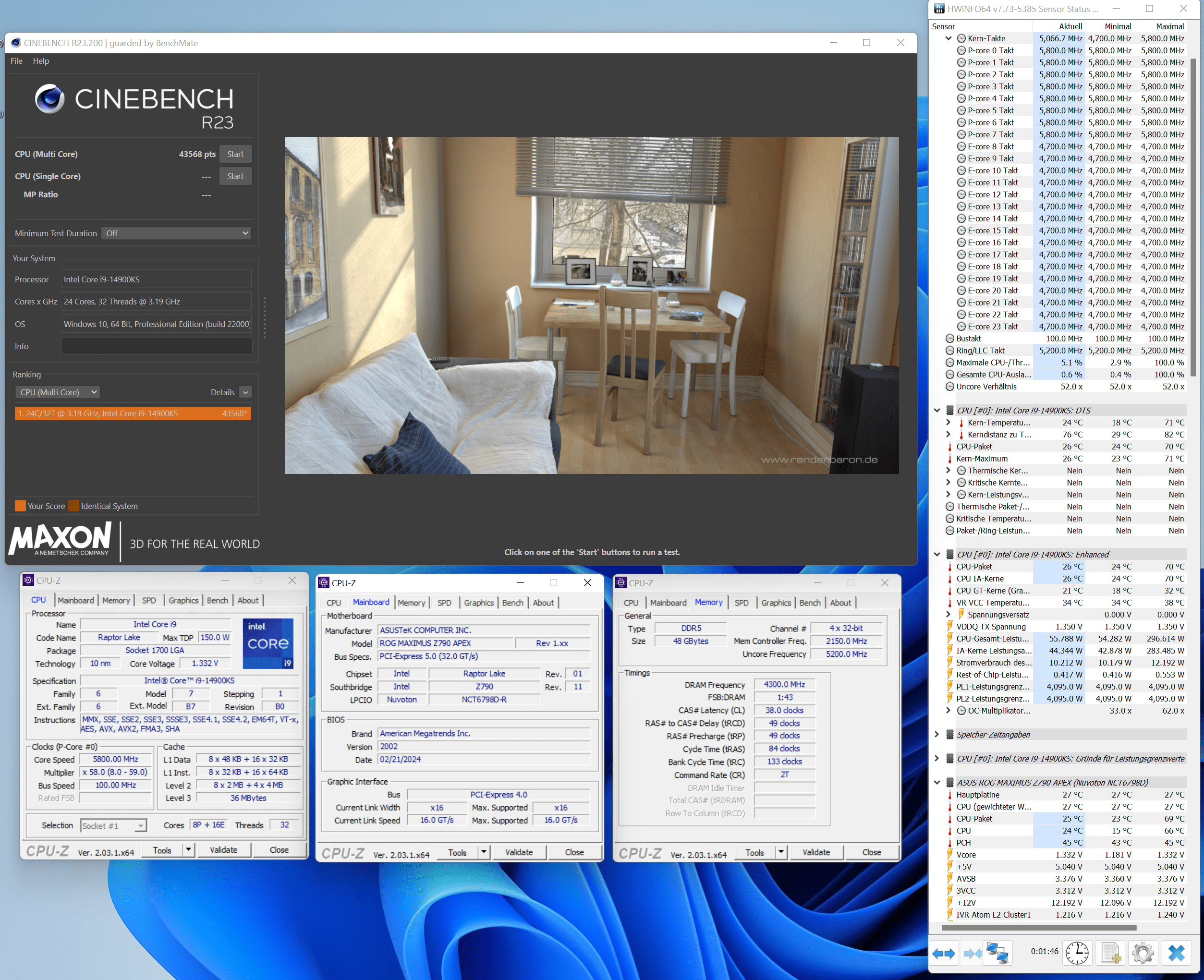The image size is (1204, 980).
Task: Click the Cinebench logo sphere icon
Action: point(49,99)
